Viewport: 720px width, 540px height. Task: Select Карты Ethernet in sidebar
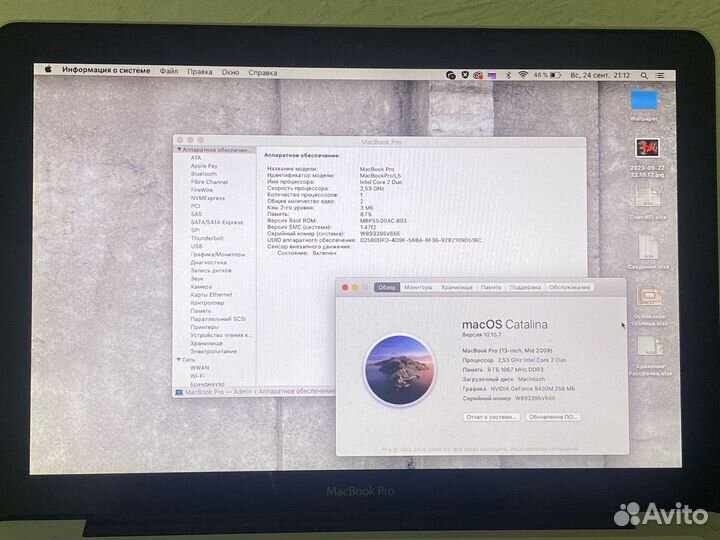pos(211,294)
